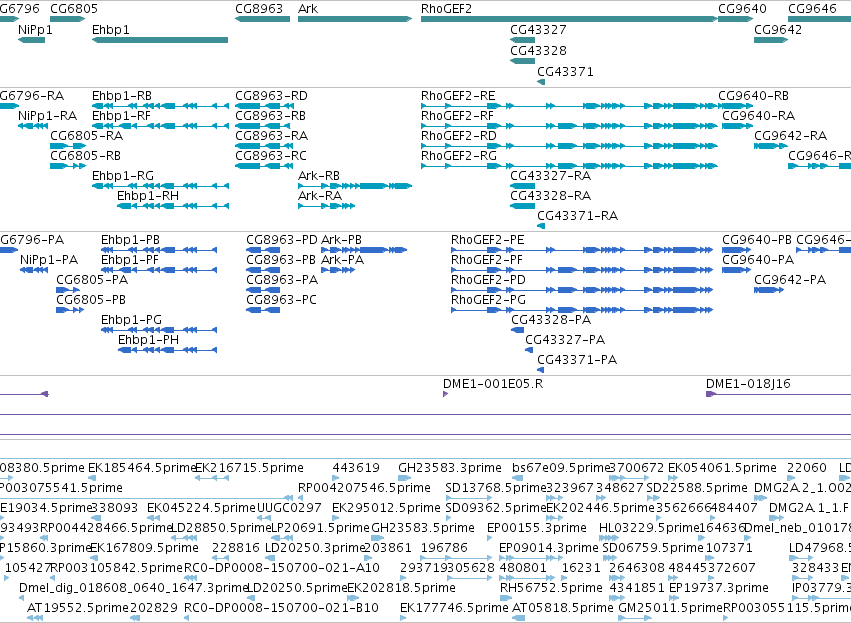Click transcript CG8963-RA
This screenshot has width=851, height=623.
coord(262,146)
